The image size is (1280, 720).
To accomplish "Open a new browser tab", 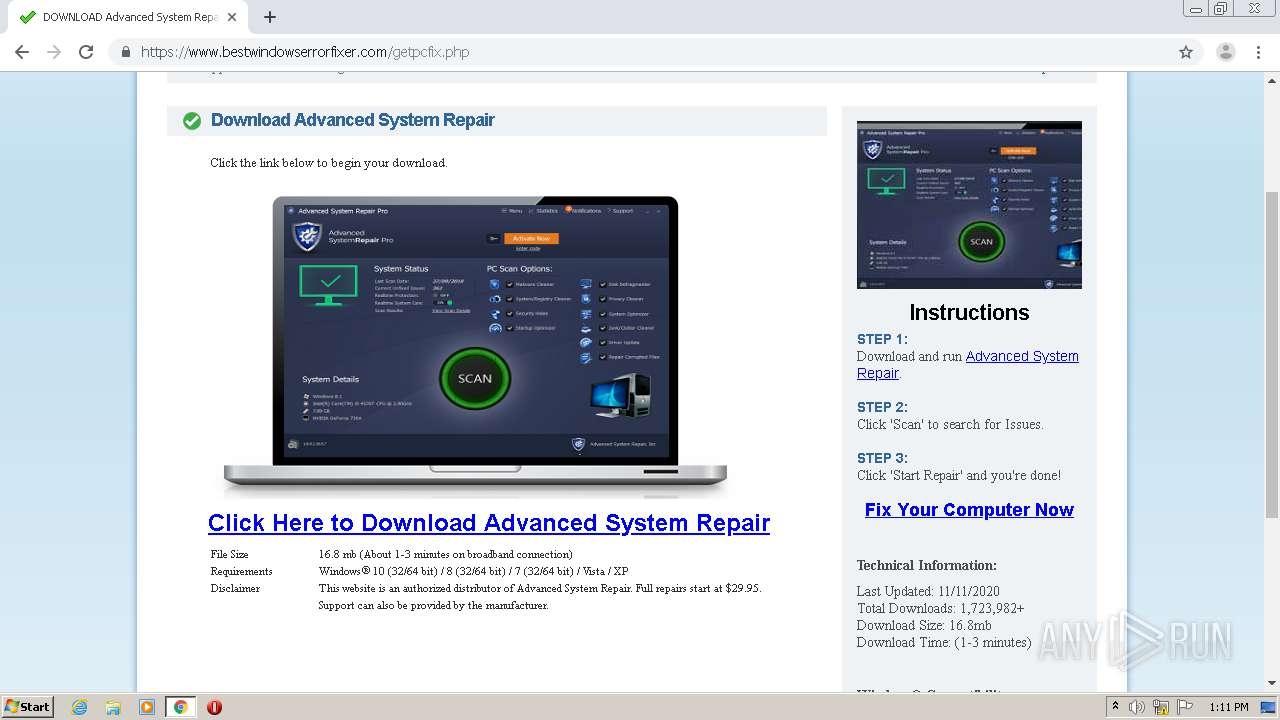I will point(270,17).
